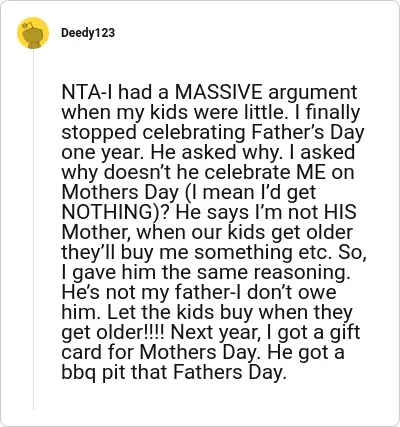Click the NTA-I verdict text

click(x=87, y=92)
